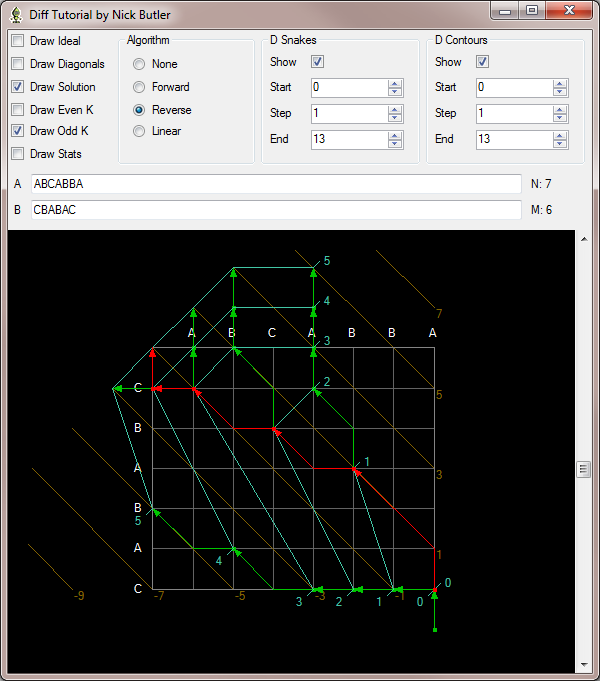Increase the D Contours Start value

pyautogui.click(x=560, y=84)
